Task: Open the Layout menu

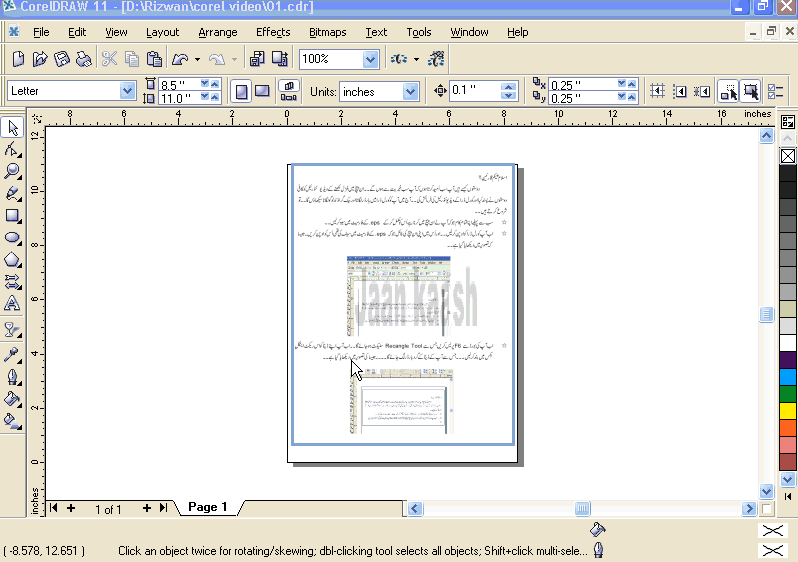Action: (x=162, y=32)
